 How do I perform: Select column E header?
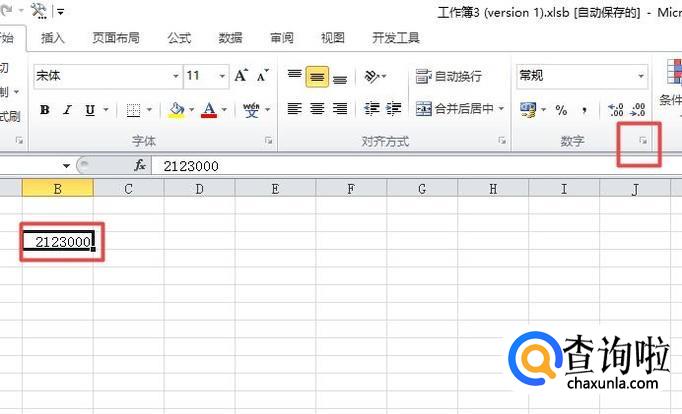[275, 189]
